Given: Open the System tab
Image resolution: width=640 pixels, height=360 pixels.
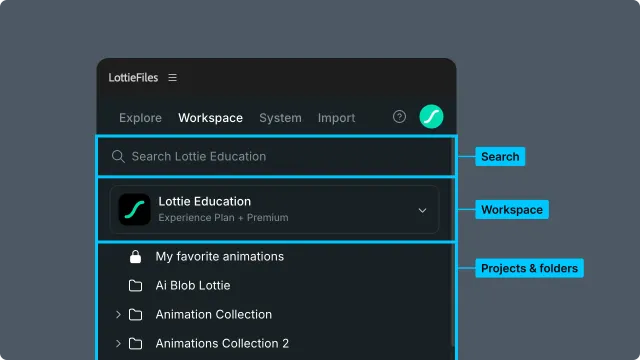Looking at the screenshot, I should tap(280, 118).
